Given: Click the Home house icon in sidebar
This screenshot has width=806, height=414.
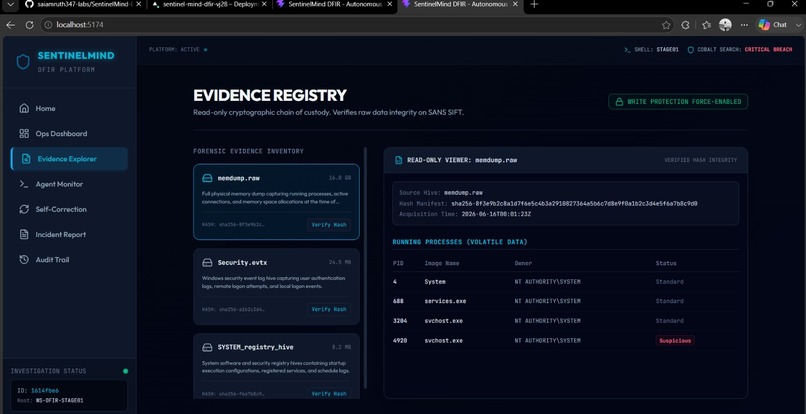Looking at the screenshot, I should 24,108.
